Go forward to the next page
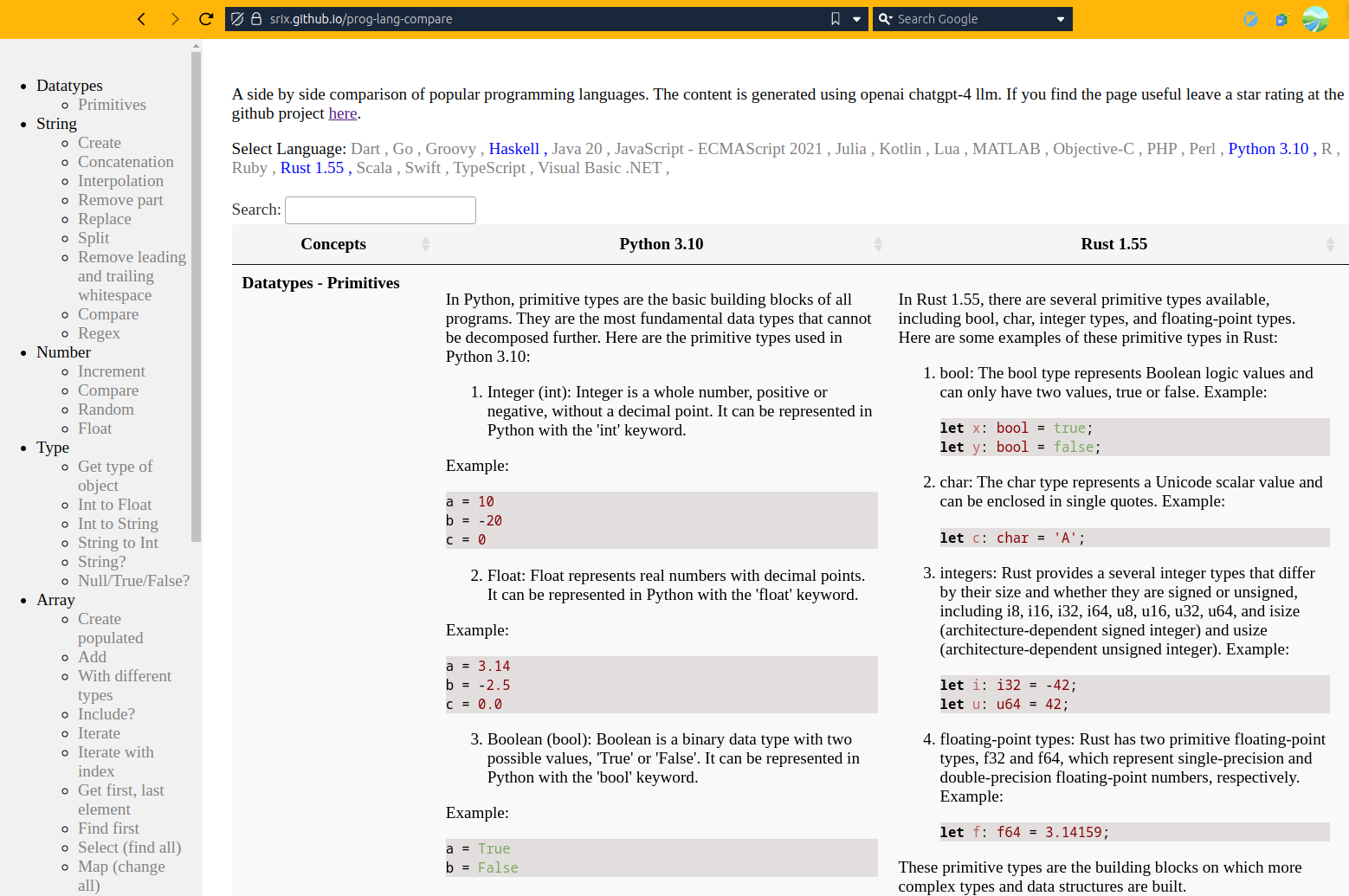Image resolution: width=1349 pixels, height=896 pixels. (x=175, y=19)
